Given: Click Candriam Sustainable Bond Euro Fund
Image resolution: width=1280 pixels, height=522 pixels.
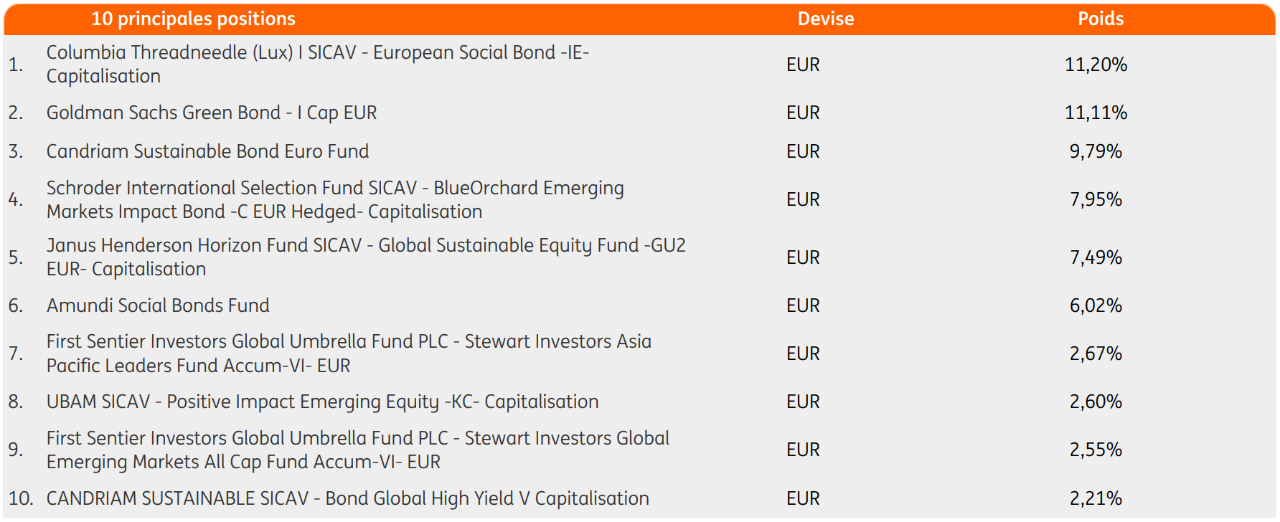Looking at the screenshot, I should pyautogui.click(x=208, y=151).
